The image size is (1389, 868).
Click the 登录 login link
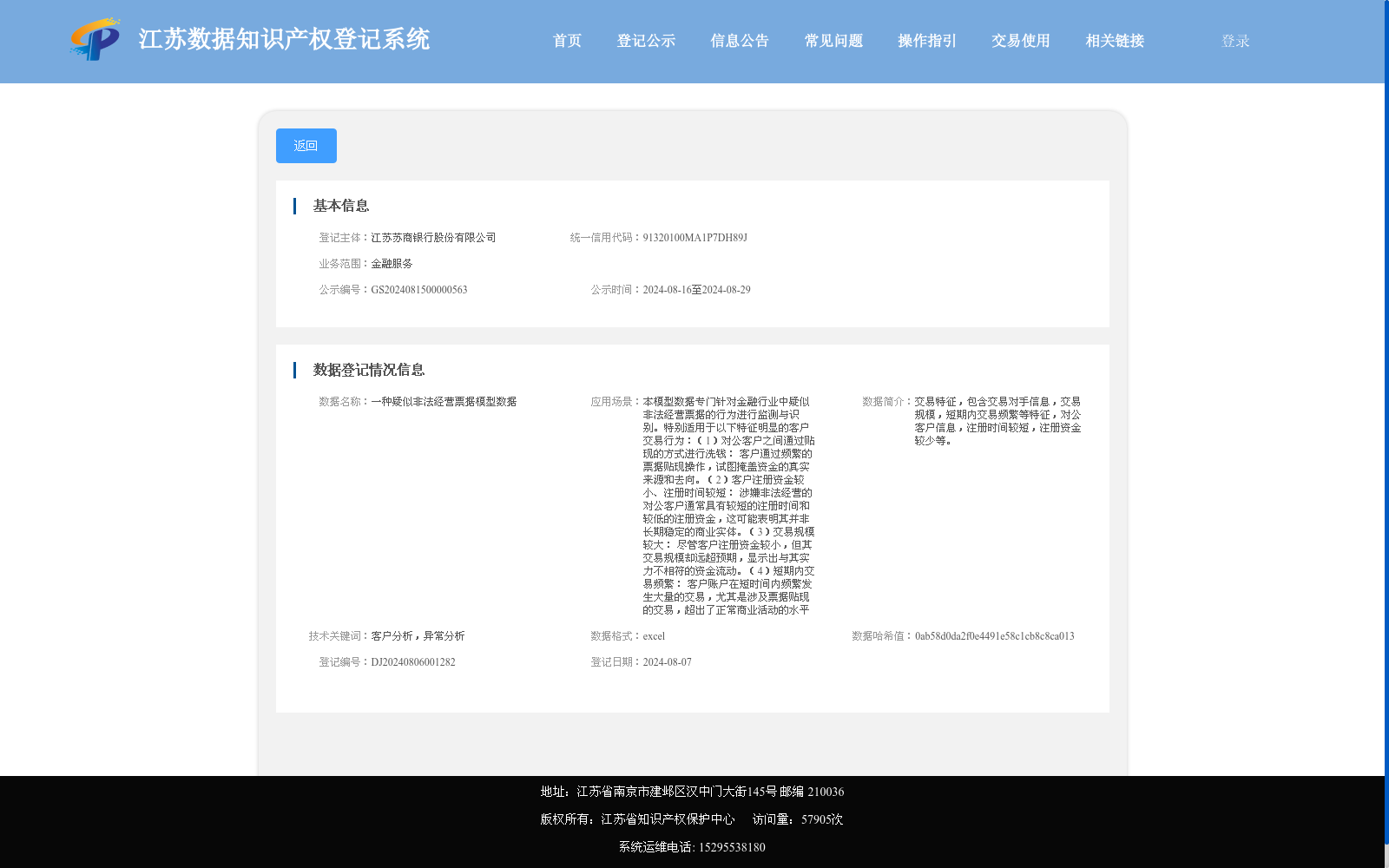[x=1235, y=41]
